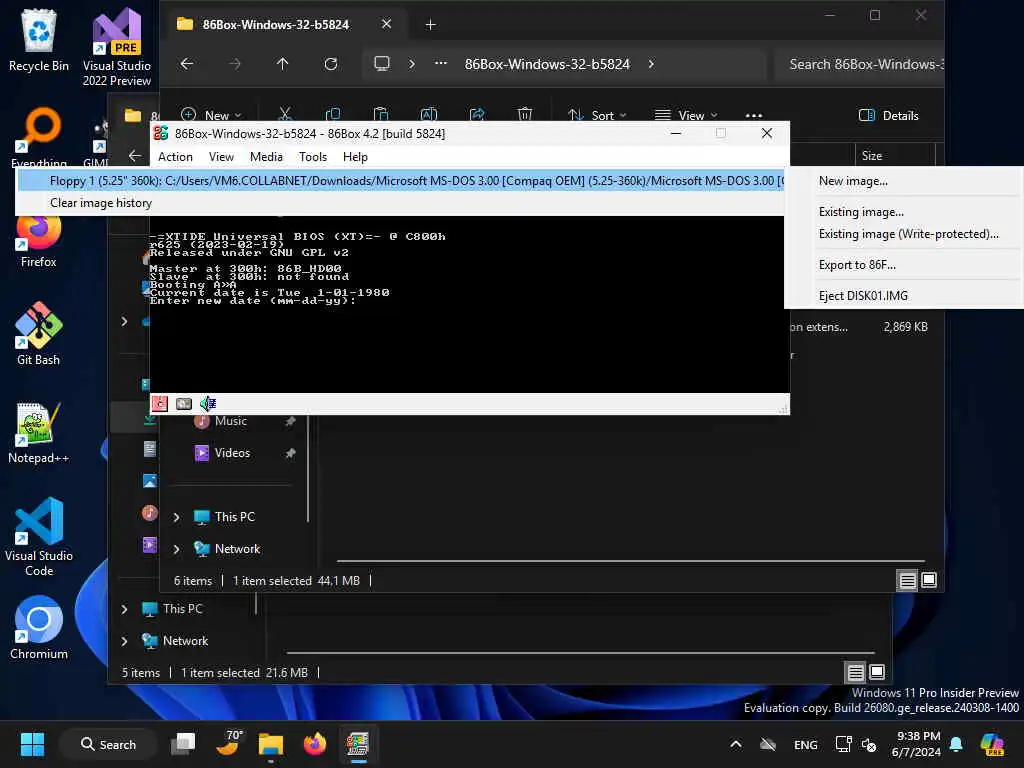Open the Tools menu in 86Box
1024x768 pixels.
[313, 157]
